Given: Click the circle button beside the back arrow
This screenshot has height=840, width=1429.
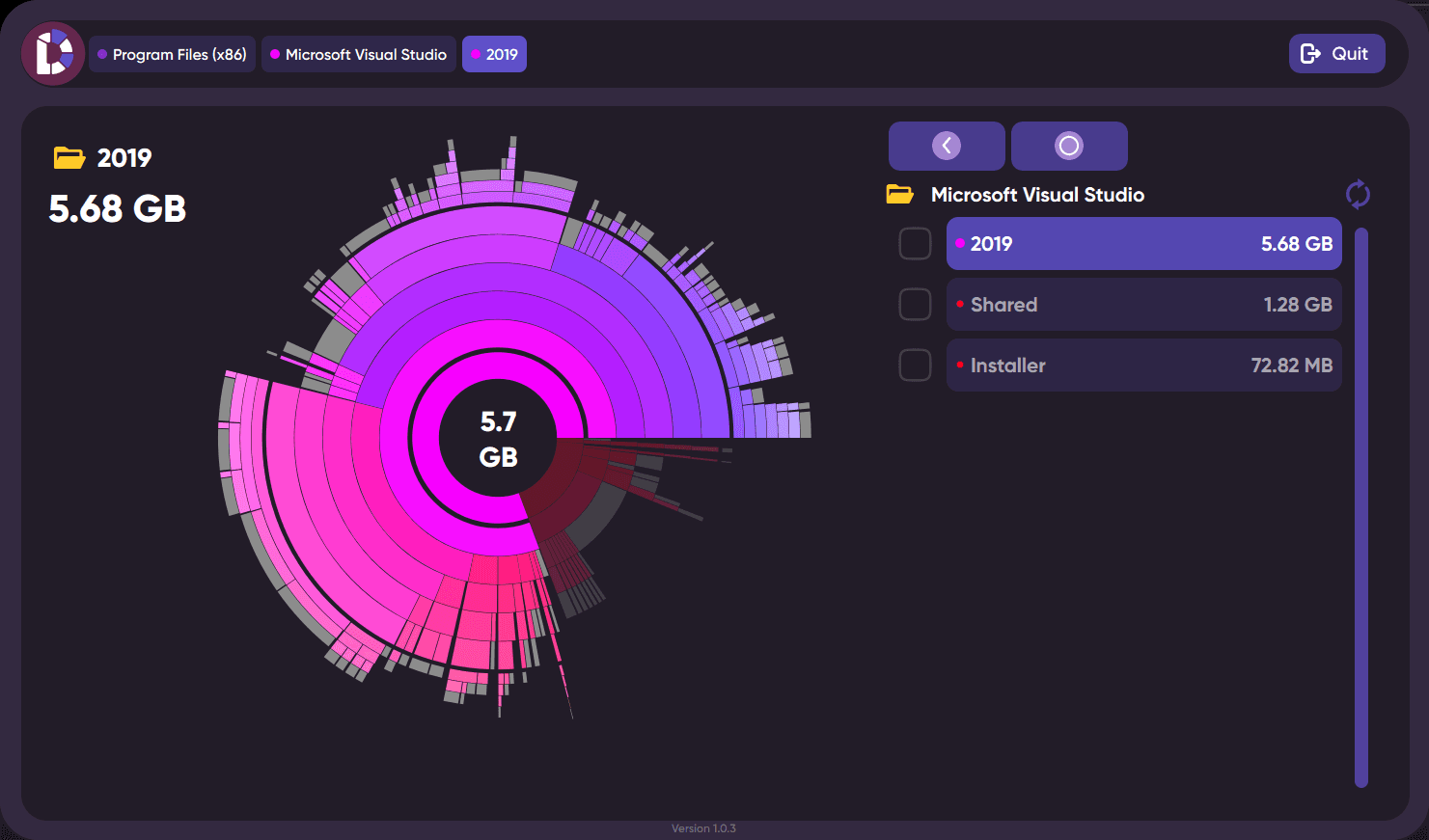Looking at the screenshot, I should 1069,146.
